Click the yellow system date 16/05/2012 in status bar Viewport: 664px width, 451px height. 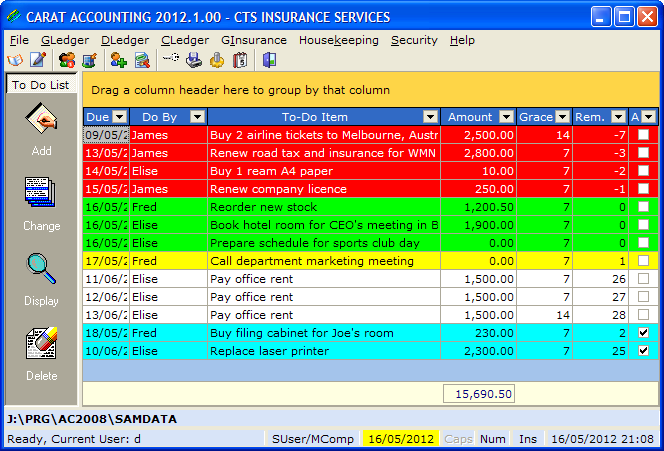click(401, 439)
